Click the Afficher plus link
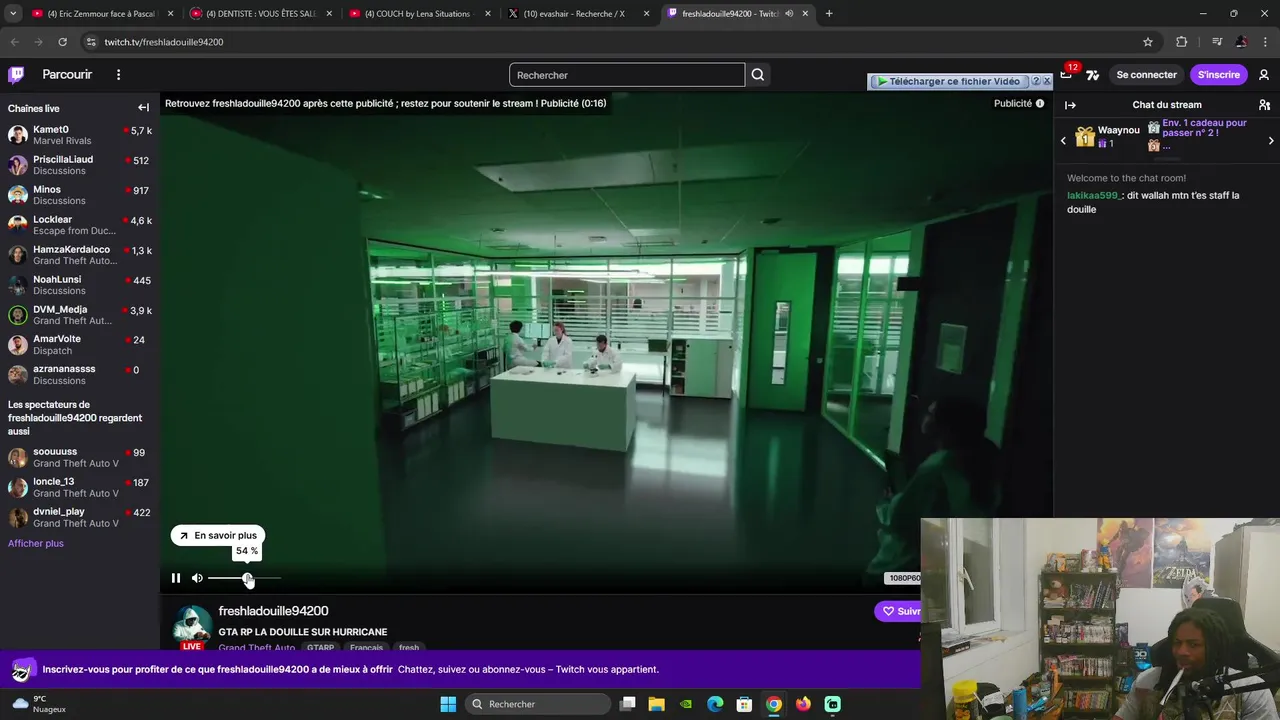The height and width of the screenshot is (720, 1280). tap(36, 544)
